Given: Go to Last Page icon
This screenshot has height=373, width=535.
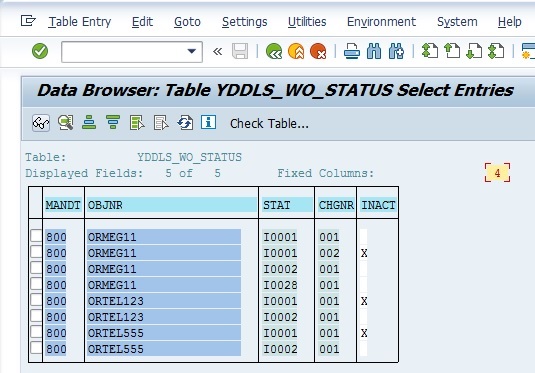Looking at the screenshot, I should pyautogui.click(x=496, y=52).
